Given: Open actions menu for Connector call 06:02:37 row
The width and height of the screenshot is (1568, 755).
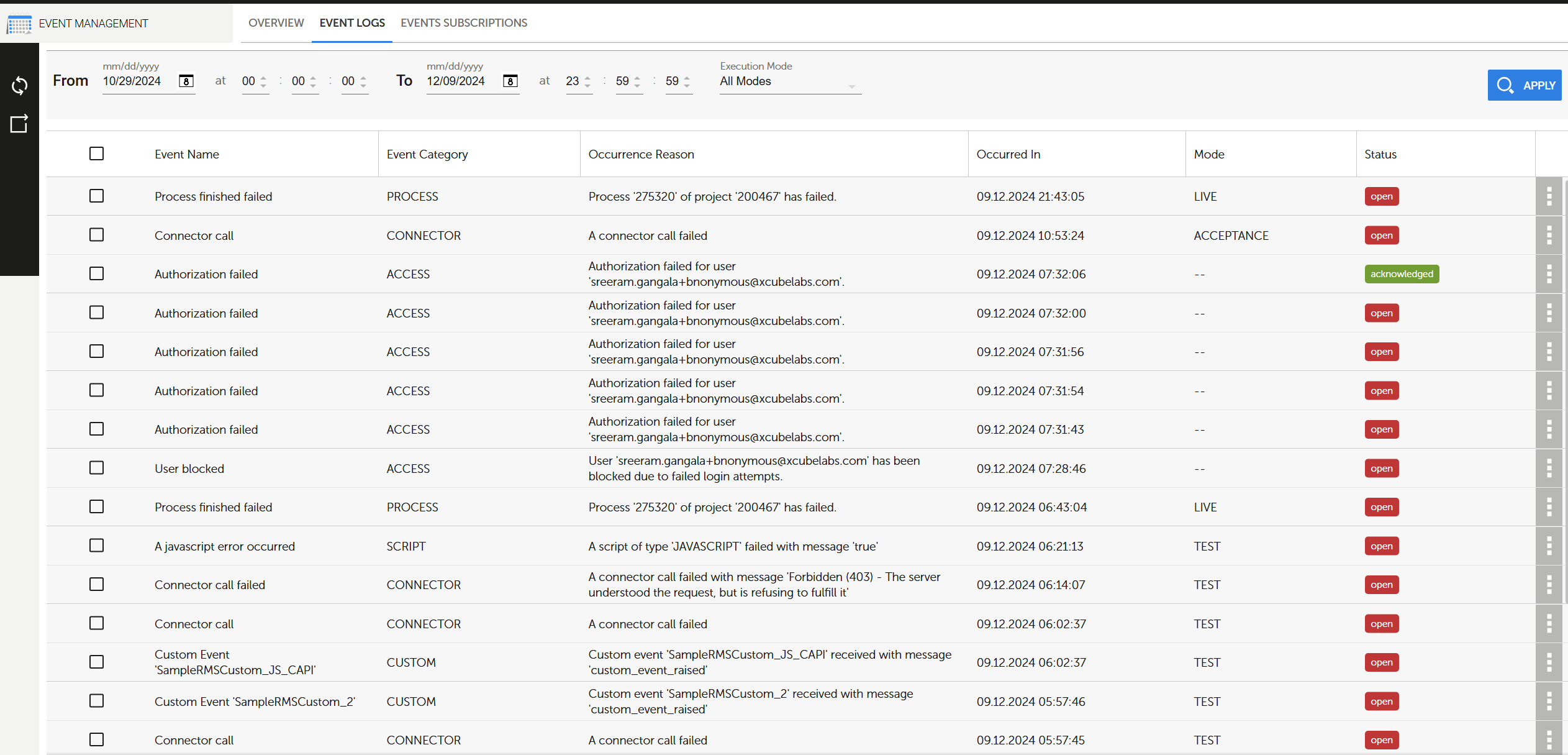Looking at the screenshot, I should [1549, 624].
